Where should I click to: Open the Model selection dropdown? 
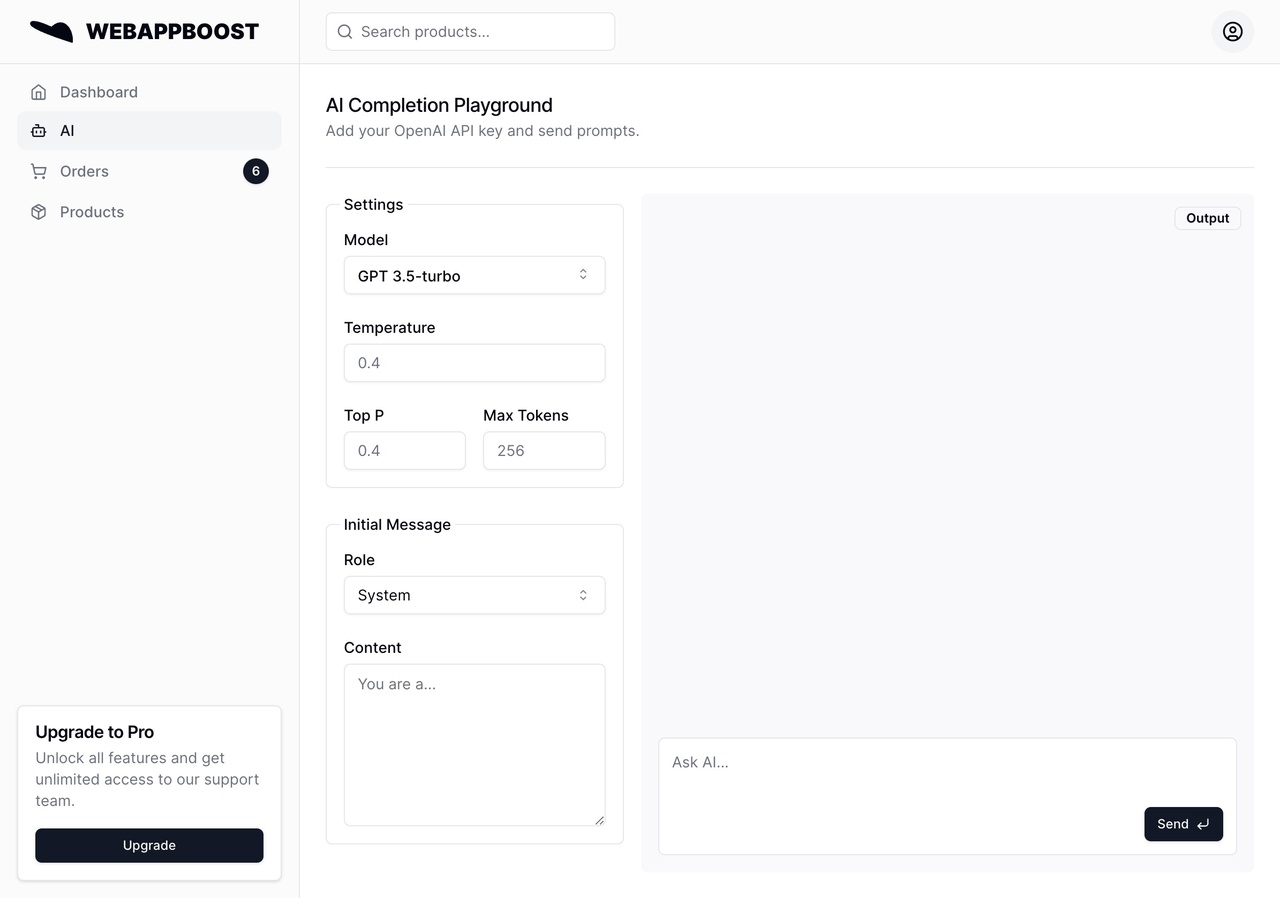474,275
